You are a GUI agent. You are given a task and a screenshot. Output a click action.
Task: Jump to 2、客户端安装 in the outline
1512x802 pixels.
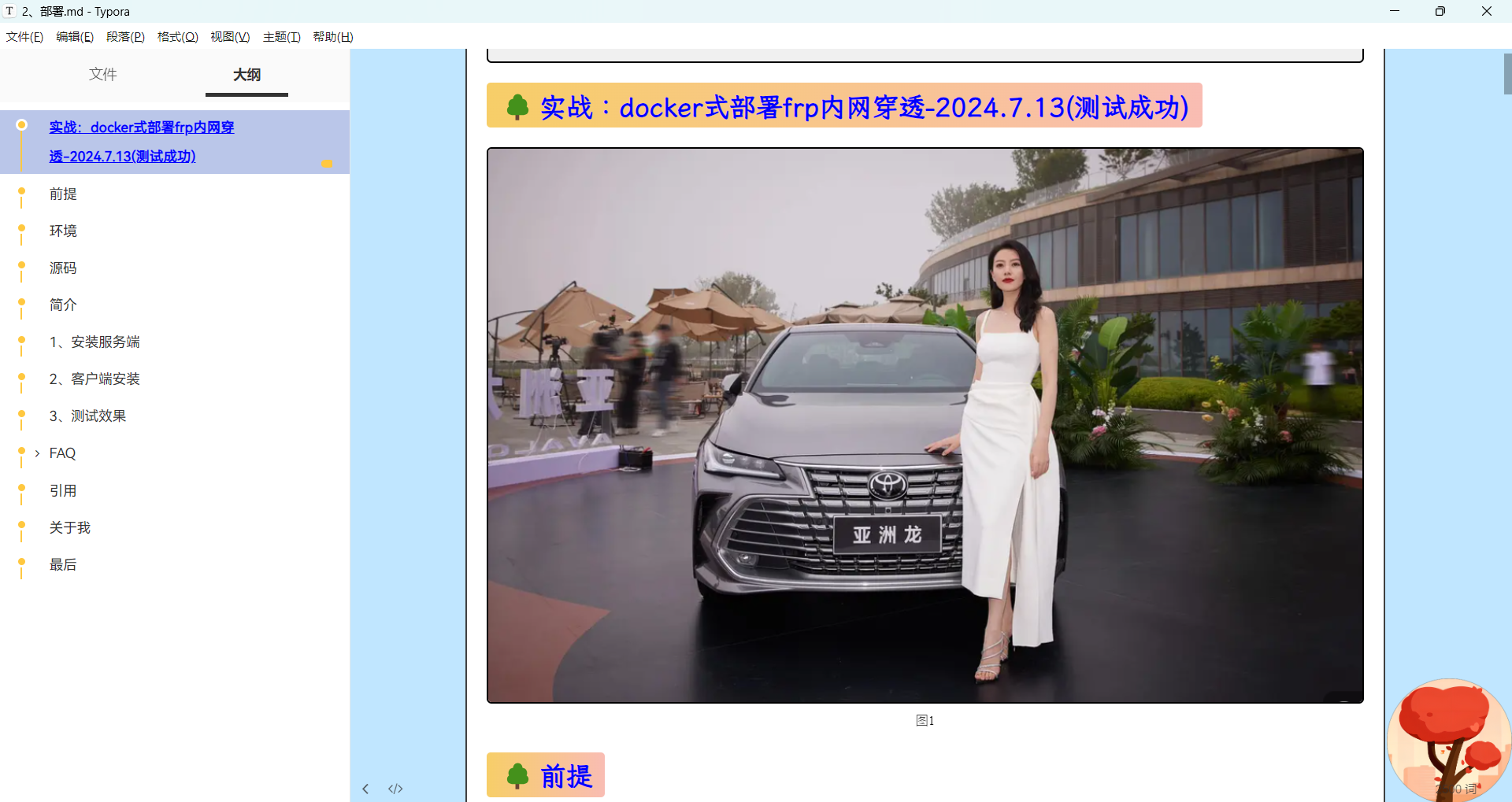point(94,379)
